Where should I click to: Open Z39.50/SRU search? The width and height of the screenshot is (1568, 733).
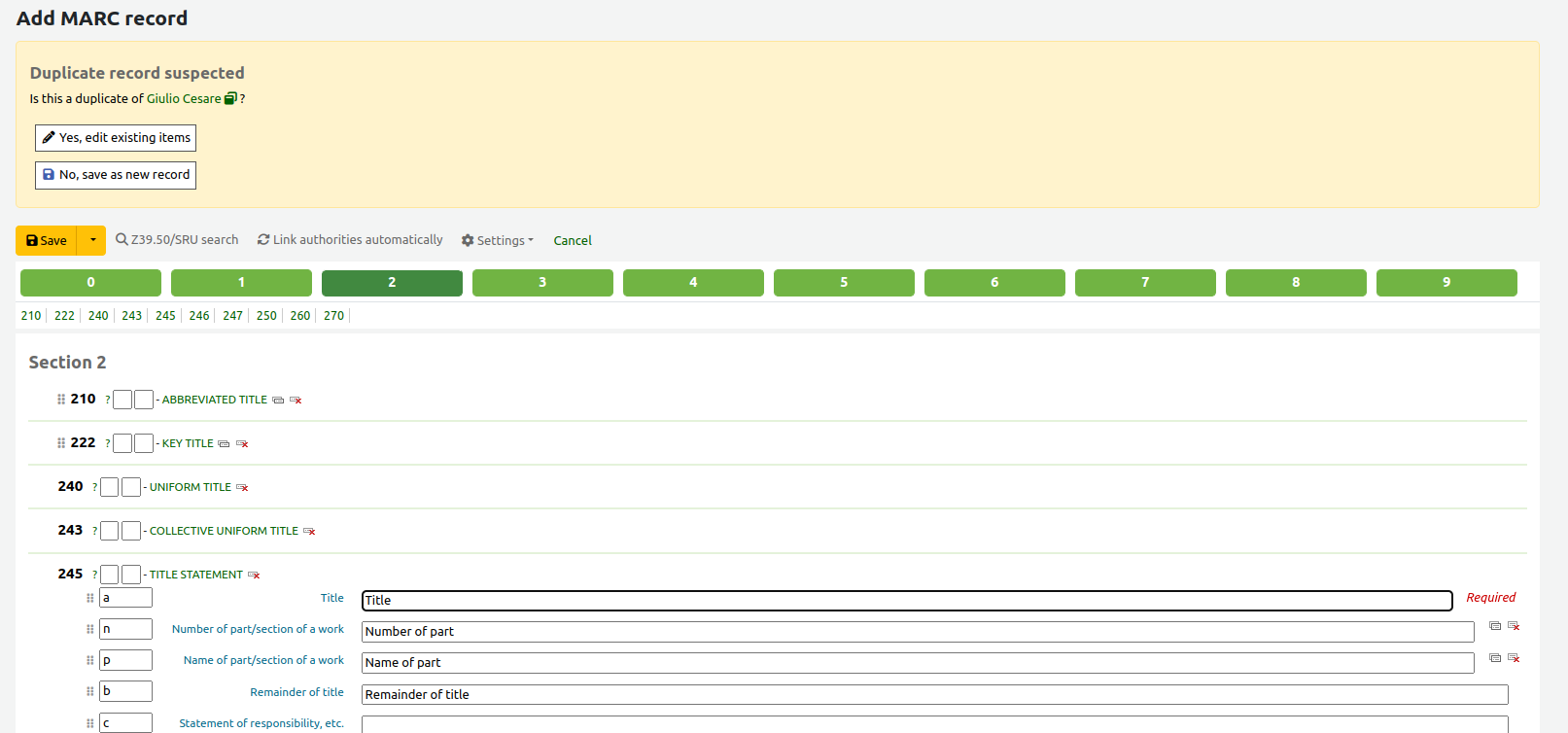pos(177,240)
